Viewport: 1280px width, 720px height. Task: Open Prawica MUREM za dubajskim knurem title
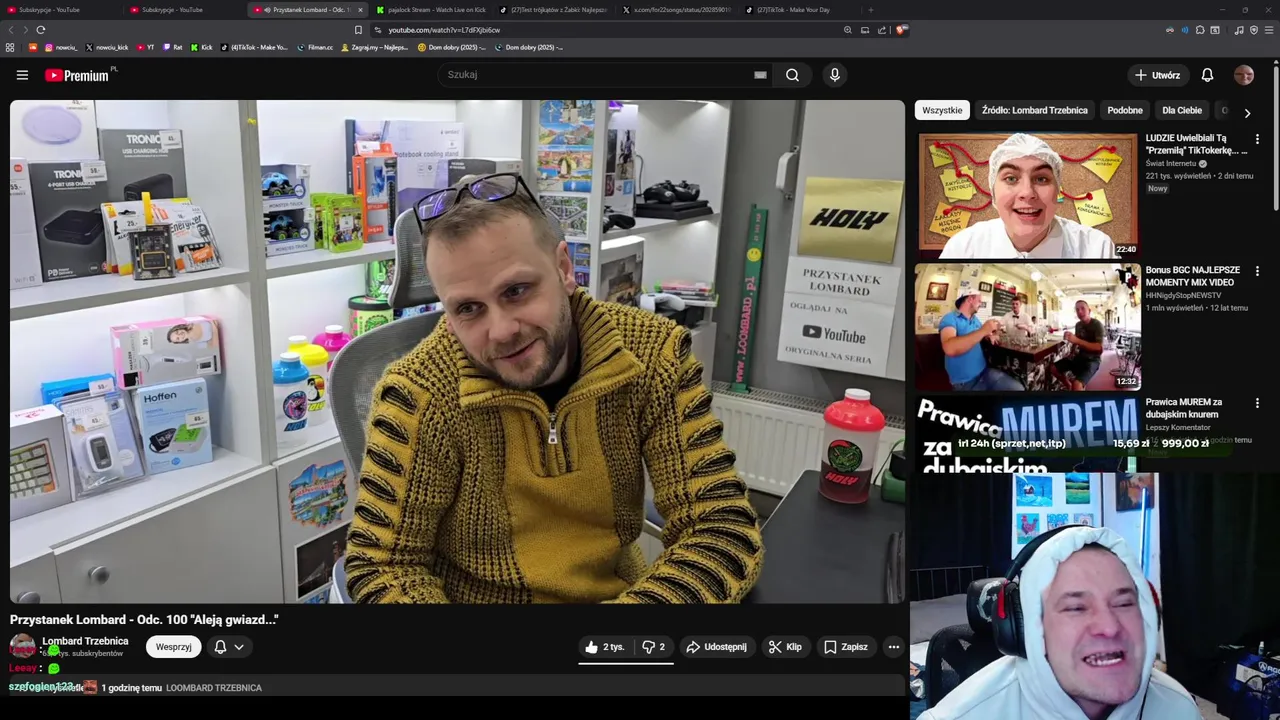1184,408
